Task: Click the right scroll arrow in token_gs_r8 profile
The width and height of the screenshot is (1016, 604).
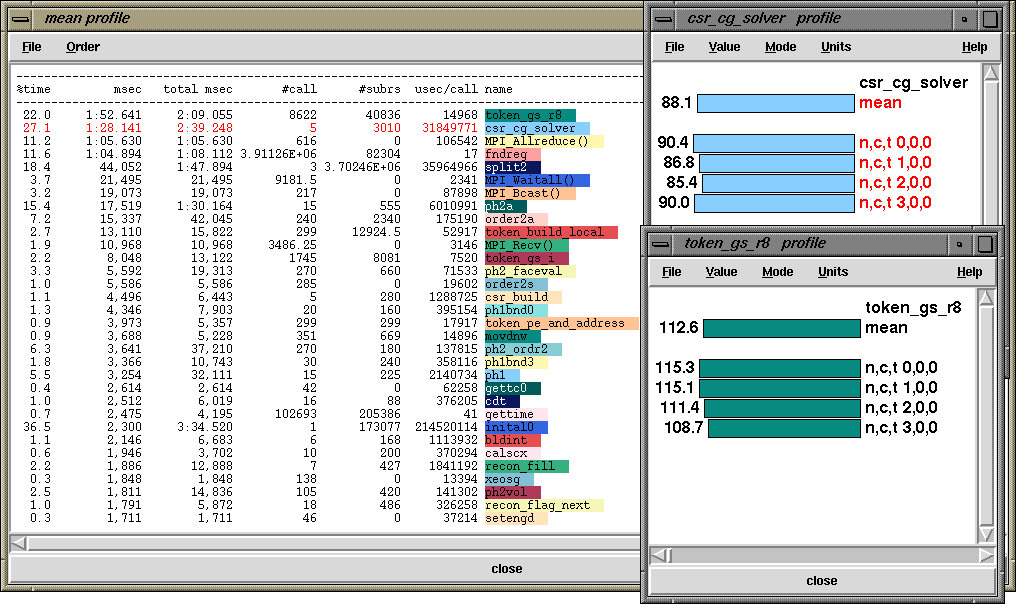Action: coord(986,555)
